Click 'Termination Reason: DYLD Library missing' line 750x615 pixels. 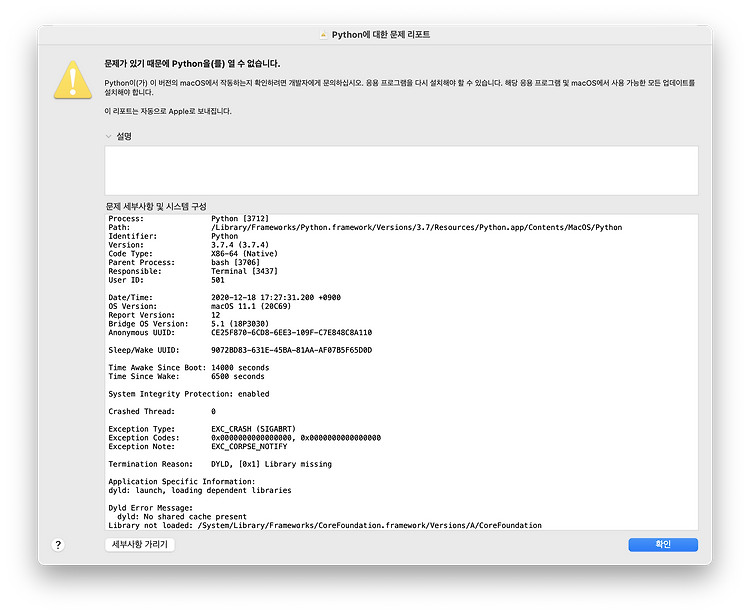(220, 464)
